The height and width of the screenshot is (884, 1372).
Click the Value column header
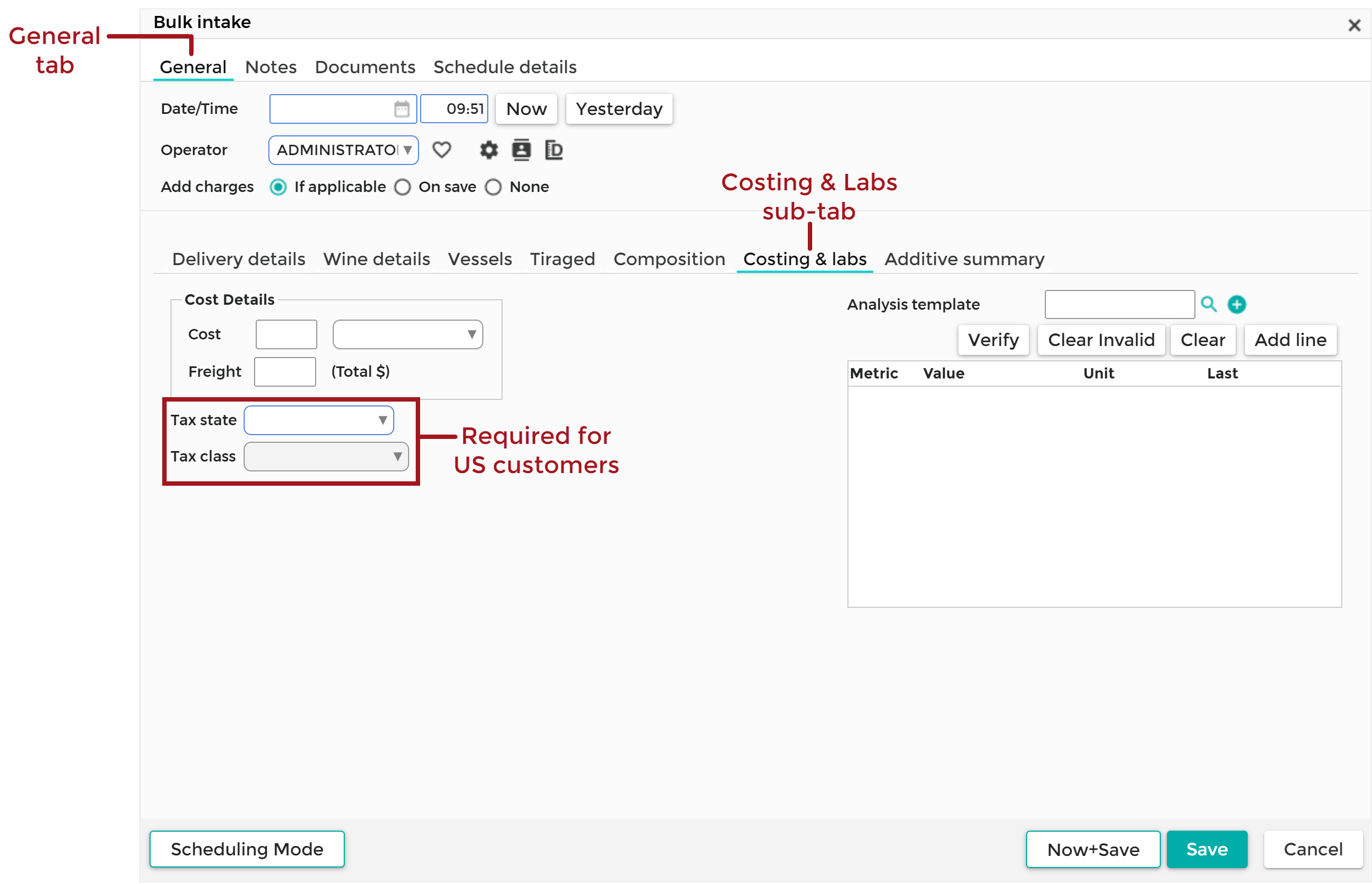(944, 374)
